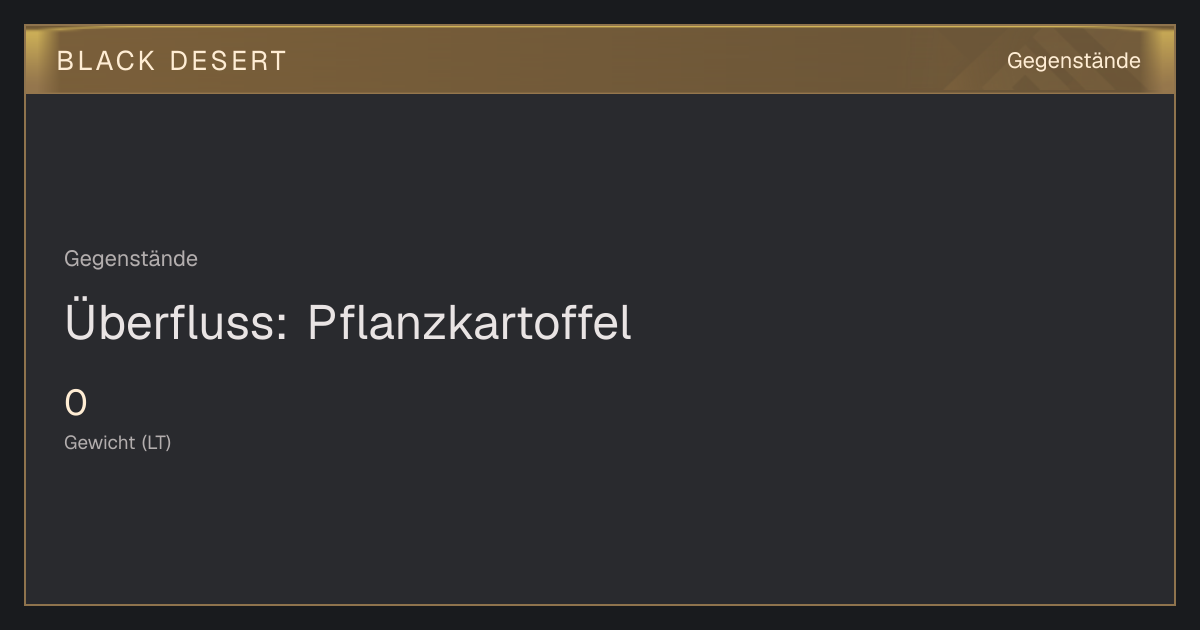The image size is (1200, 630).
Task: Click the BLACK DESERT logo text
Action: coord(172,61)
